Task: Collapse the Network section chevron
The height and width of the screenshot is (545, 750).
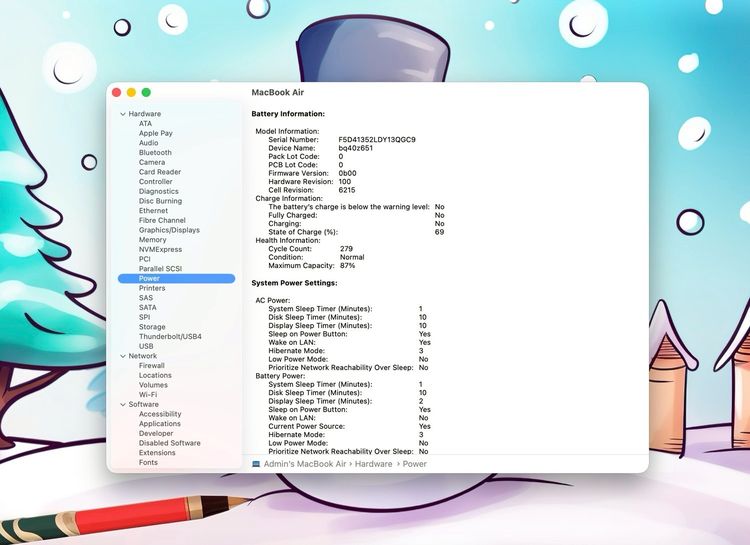Action: (123, 356)
